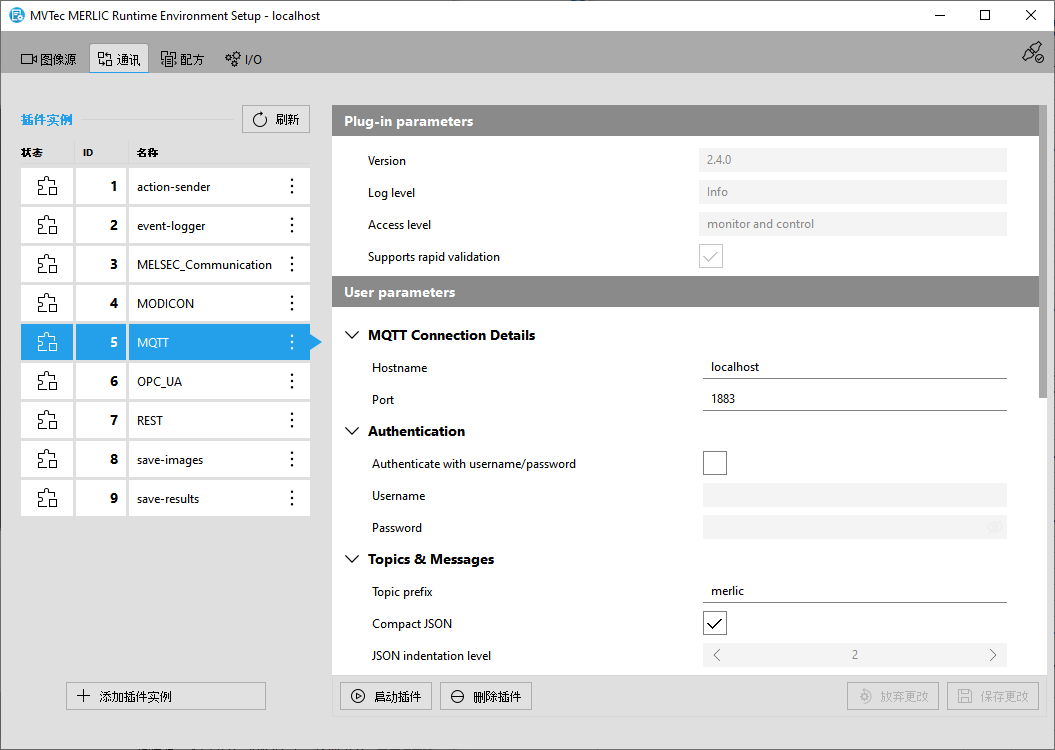The image size is (1055, 750).
Task: Open the three-dot menu for REST plugin
Action: pos(292,421)
